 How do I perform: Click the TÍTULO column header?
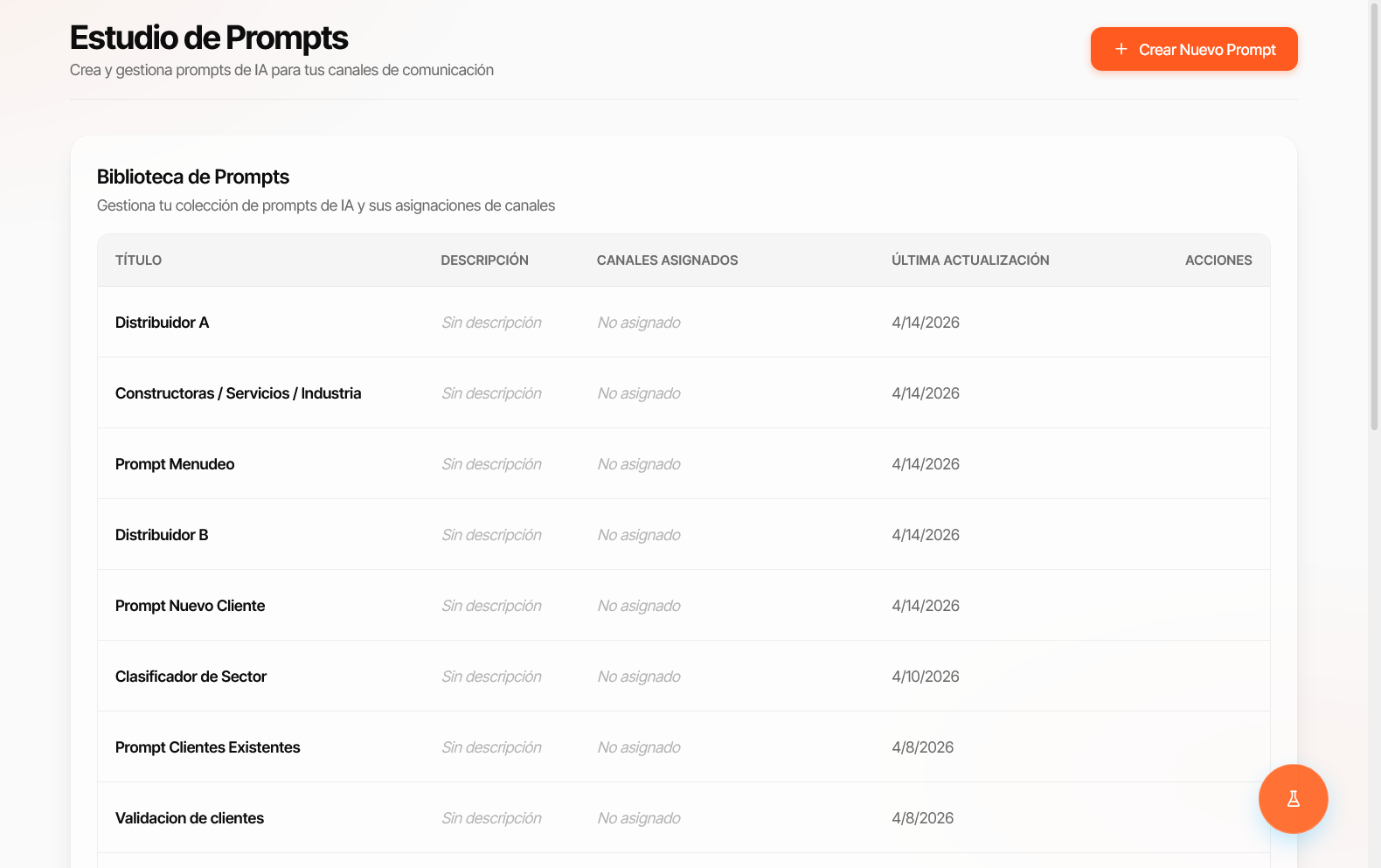pos(138,260)
